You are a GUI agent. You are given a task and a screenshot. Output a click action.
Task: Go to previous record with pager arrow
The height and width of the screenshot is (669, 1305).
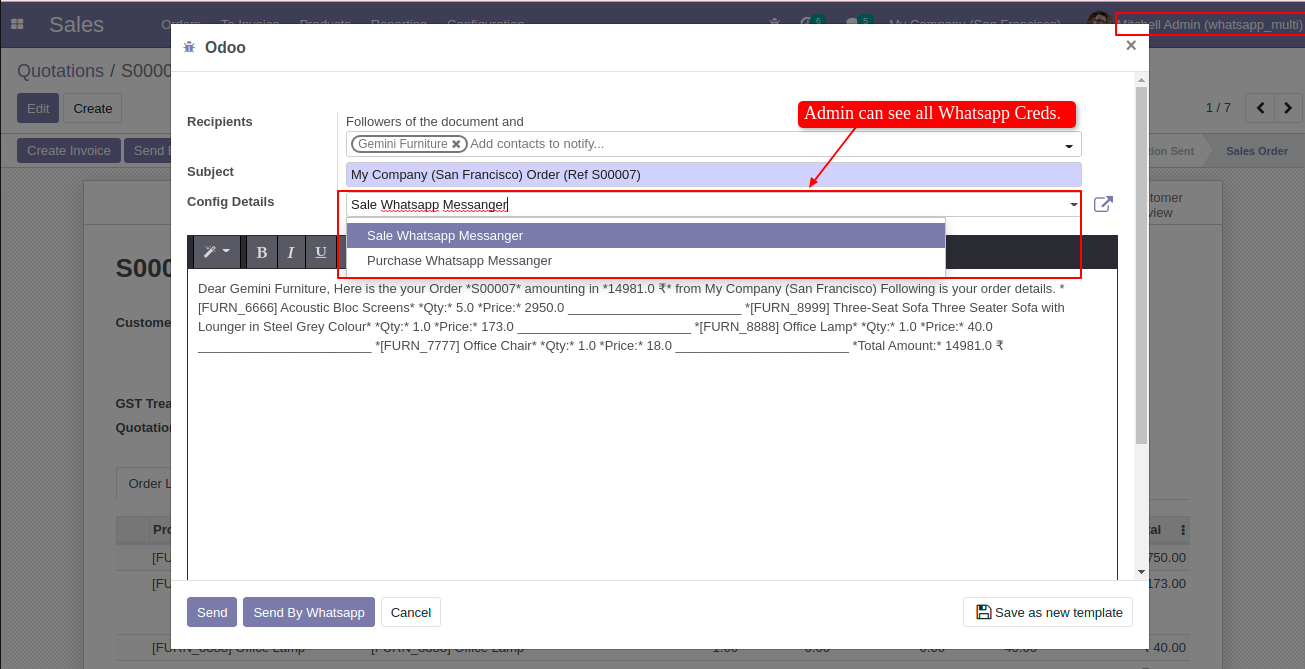click(x=1261, y=108)
